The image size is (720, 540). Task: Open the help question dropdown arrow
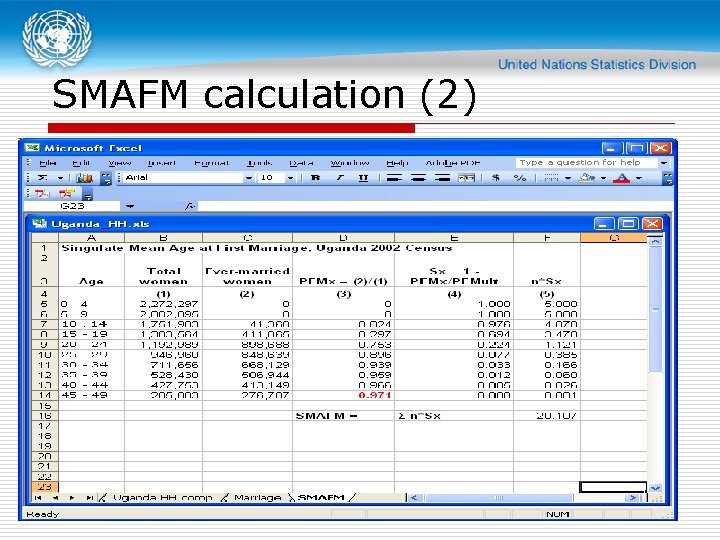coord(664,163)
